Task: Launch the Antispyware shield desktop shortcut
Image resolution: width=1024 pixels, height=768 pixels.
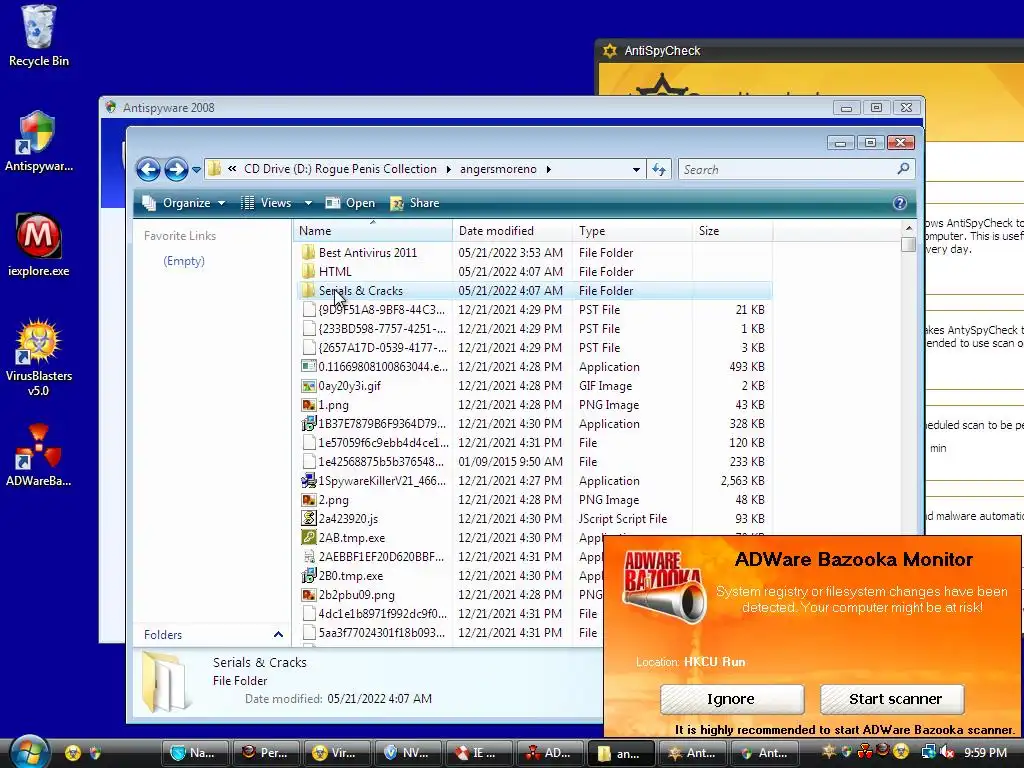Action: 39,142
